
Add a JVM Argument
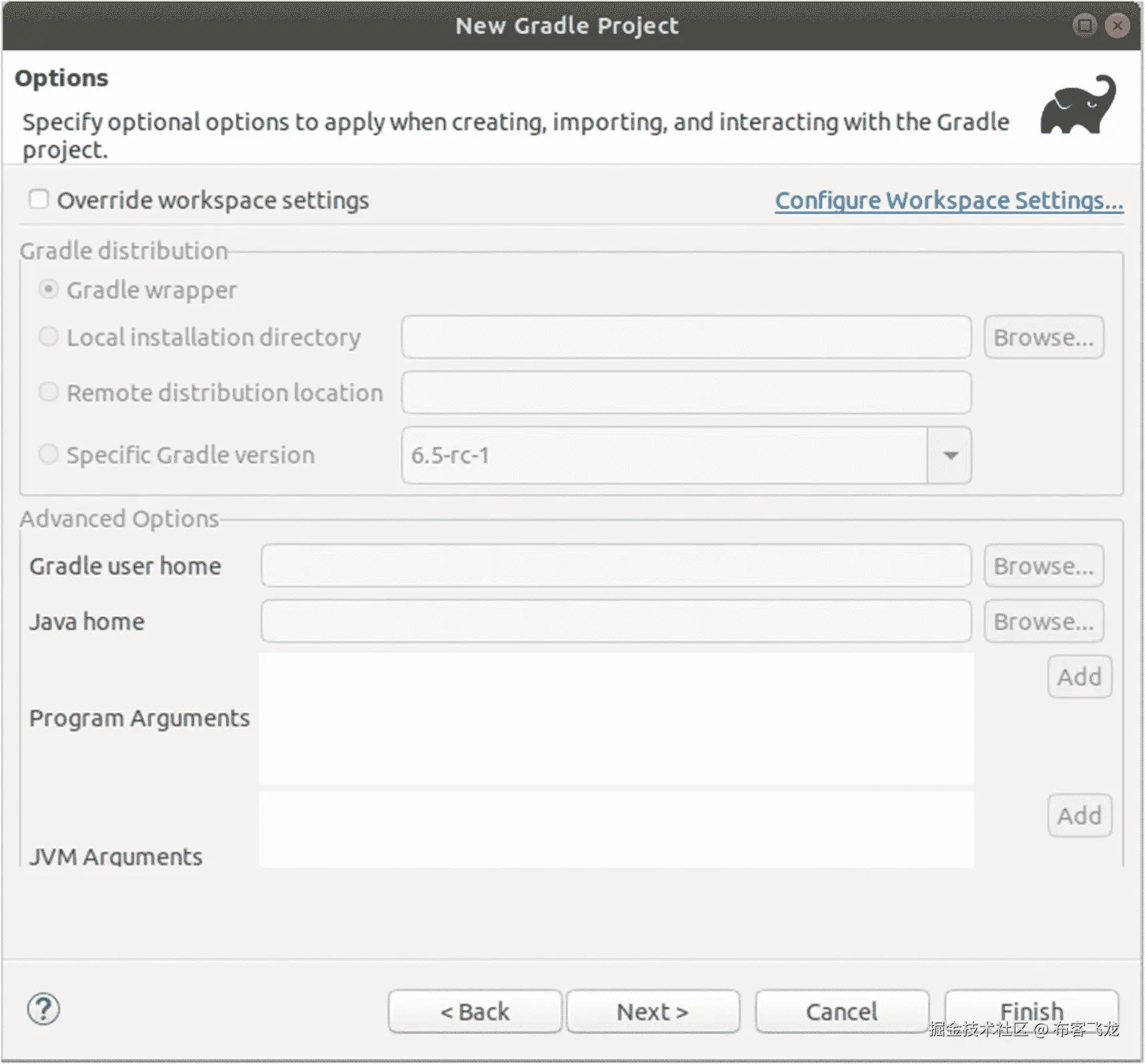pos(1080,816)
